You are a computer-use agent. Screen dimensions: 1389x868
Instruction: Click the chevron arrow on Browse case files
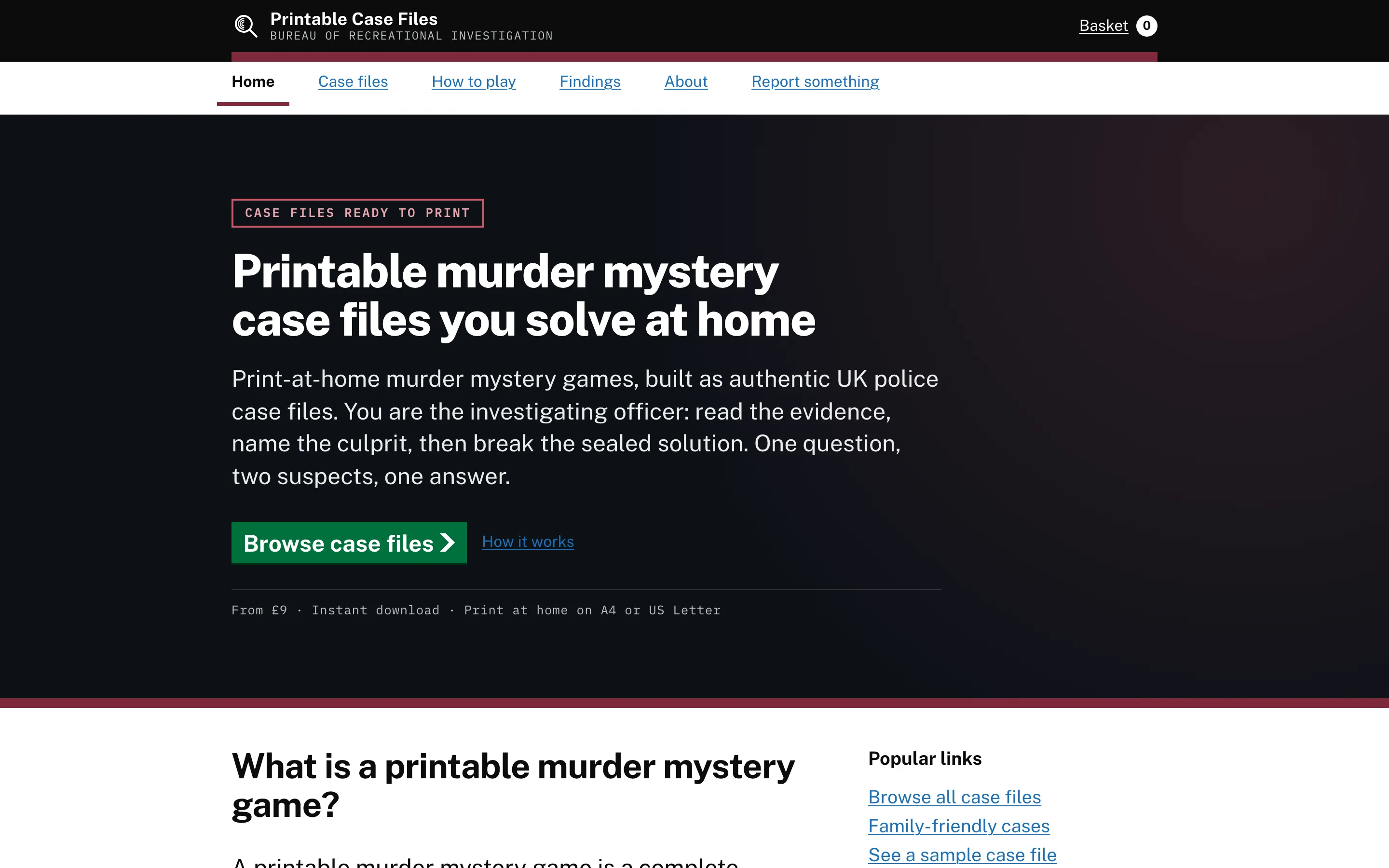tap(447, 542)
